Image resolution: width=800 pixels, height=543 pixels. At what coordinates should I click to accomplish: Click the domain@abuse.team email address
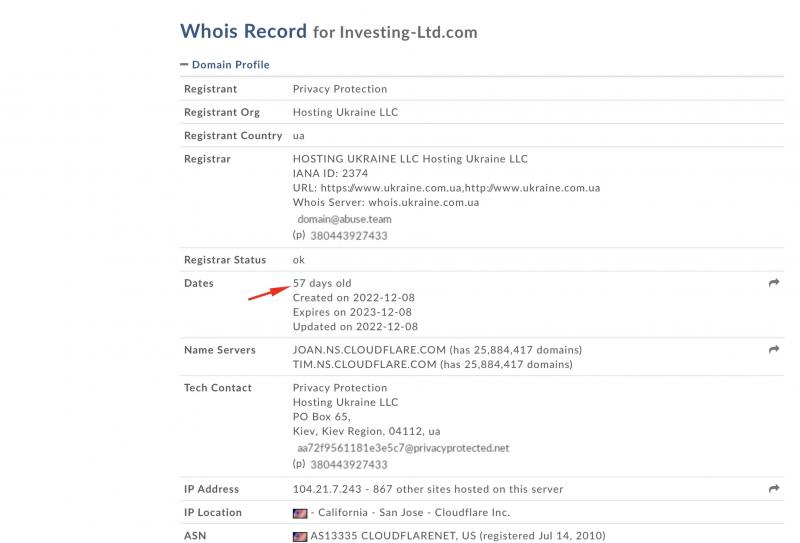[344, 219]
